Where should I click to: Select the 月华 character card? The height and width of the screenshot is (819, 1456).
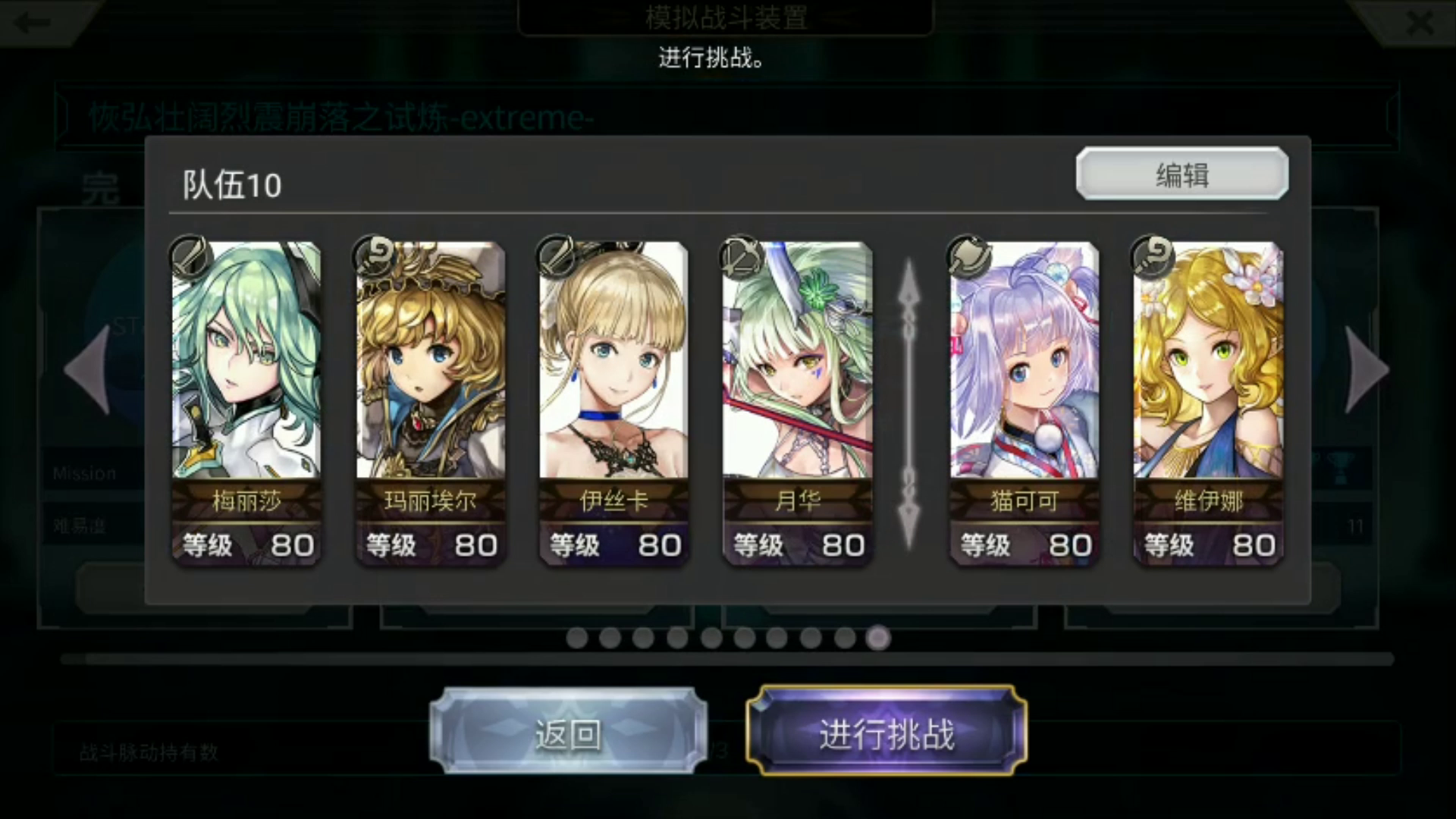pos(797,403)
